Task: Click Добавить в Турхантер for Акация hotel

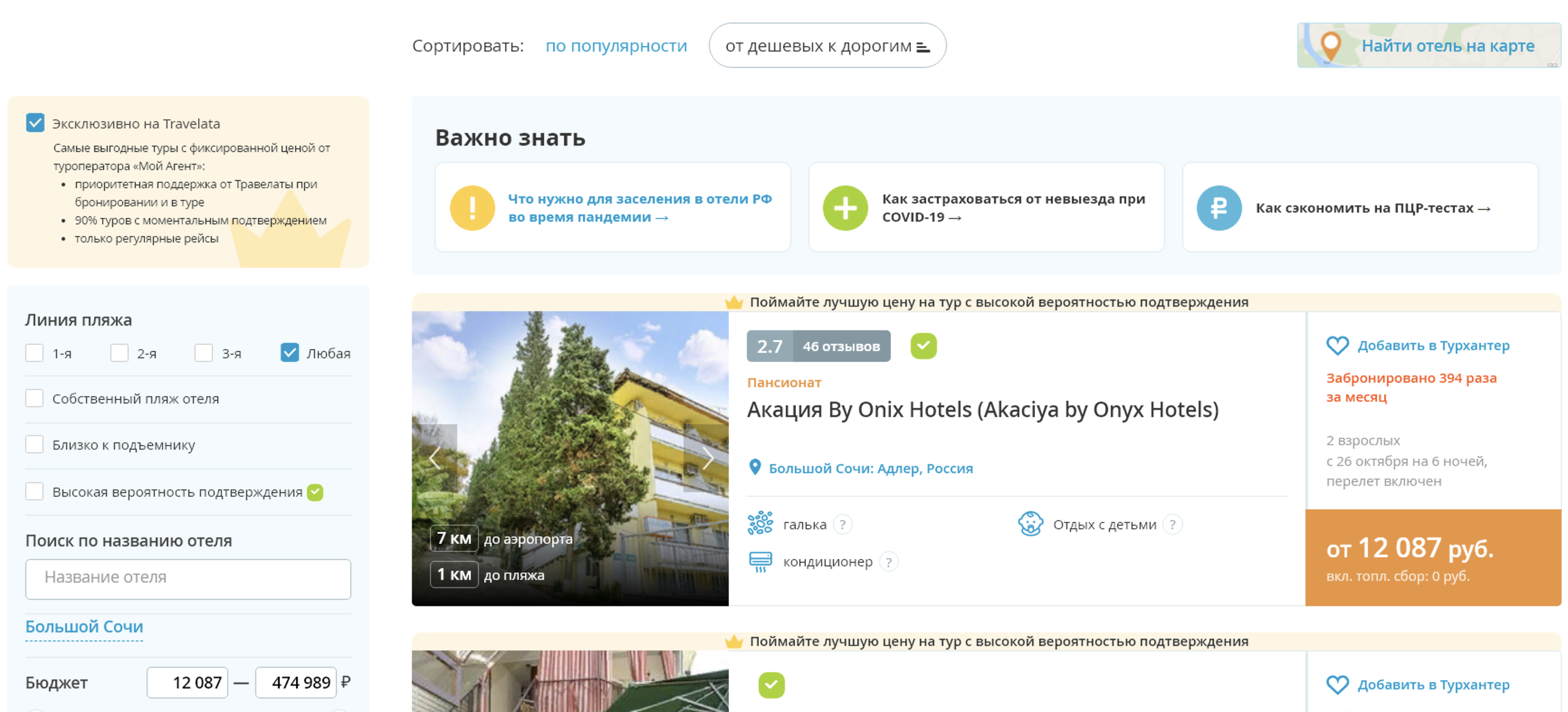Action: 1433,345
